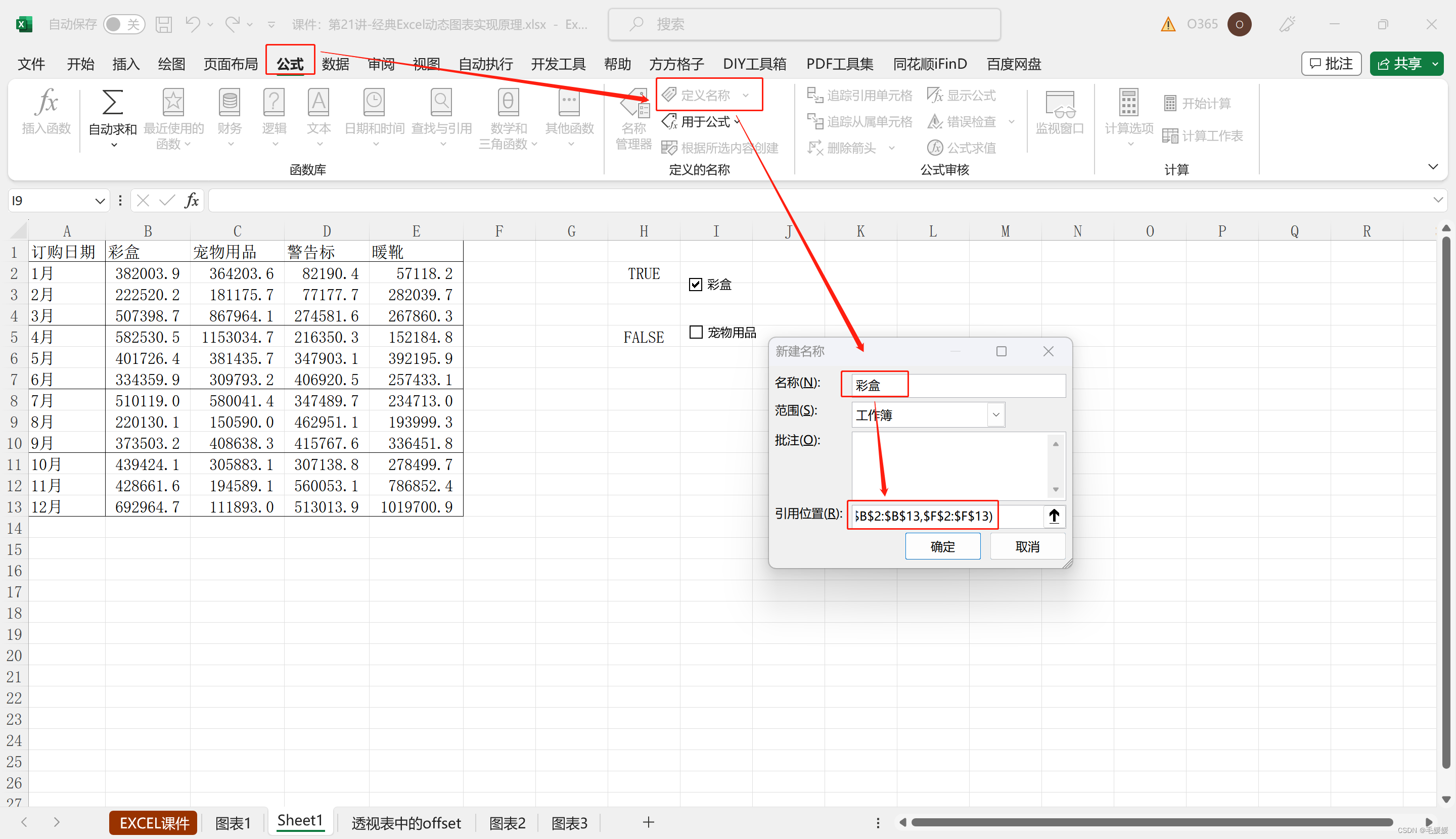
Task: Click the 批注 (Comments) button
Action: pos(1331,64)
